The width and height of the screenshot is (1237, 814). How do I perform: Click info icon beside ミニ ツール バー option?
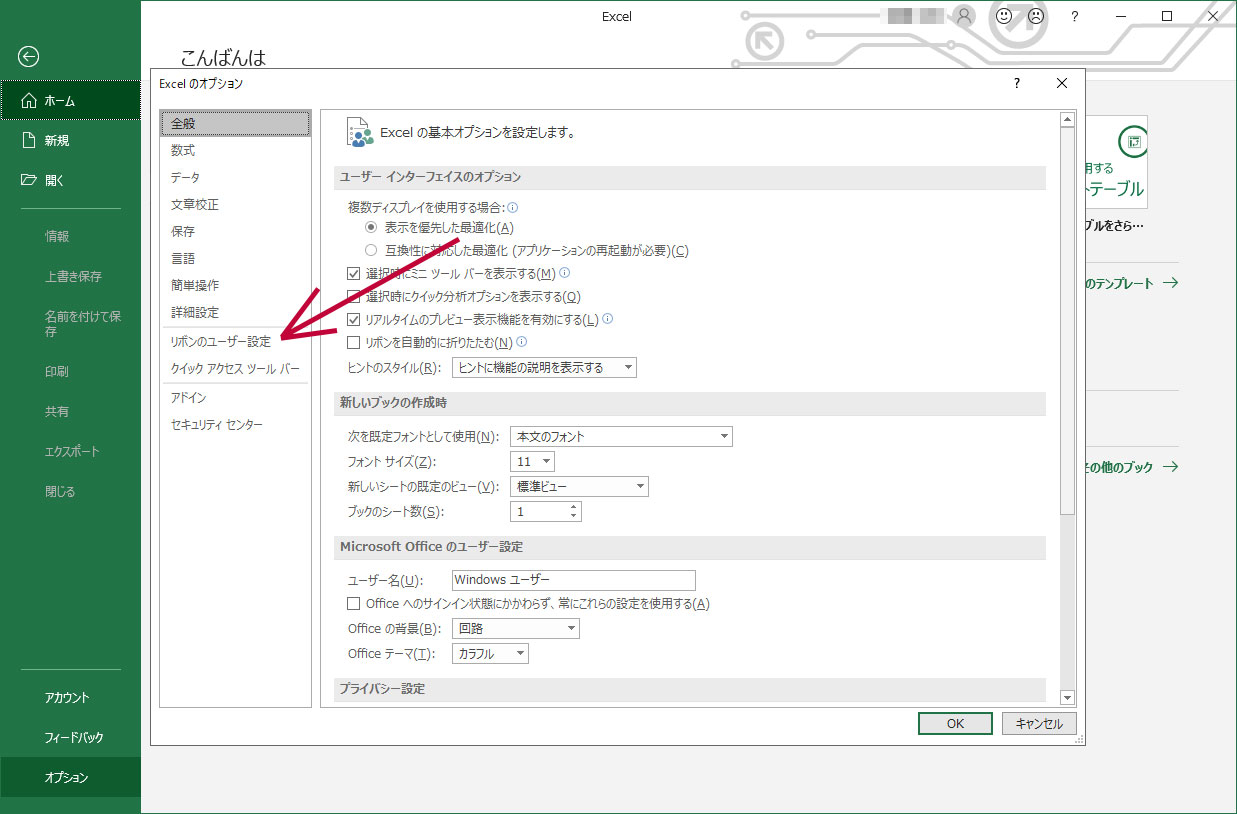click(x=564, y=272)
